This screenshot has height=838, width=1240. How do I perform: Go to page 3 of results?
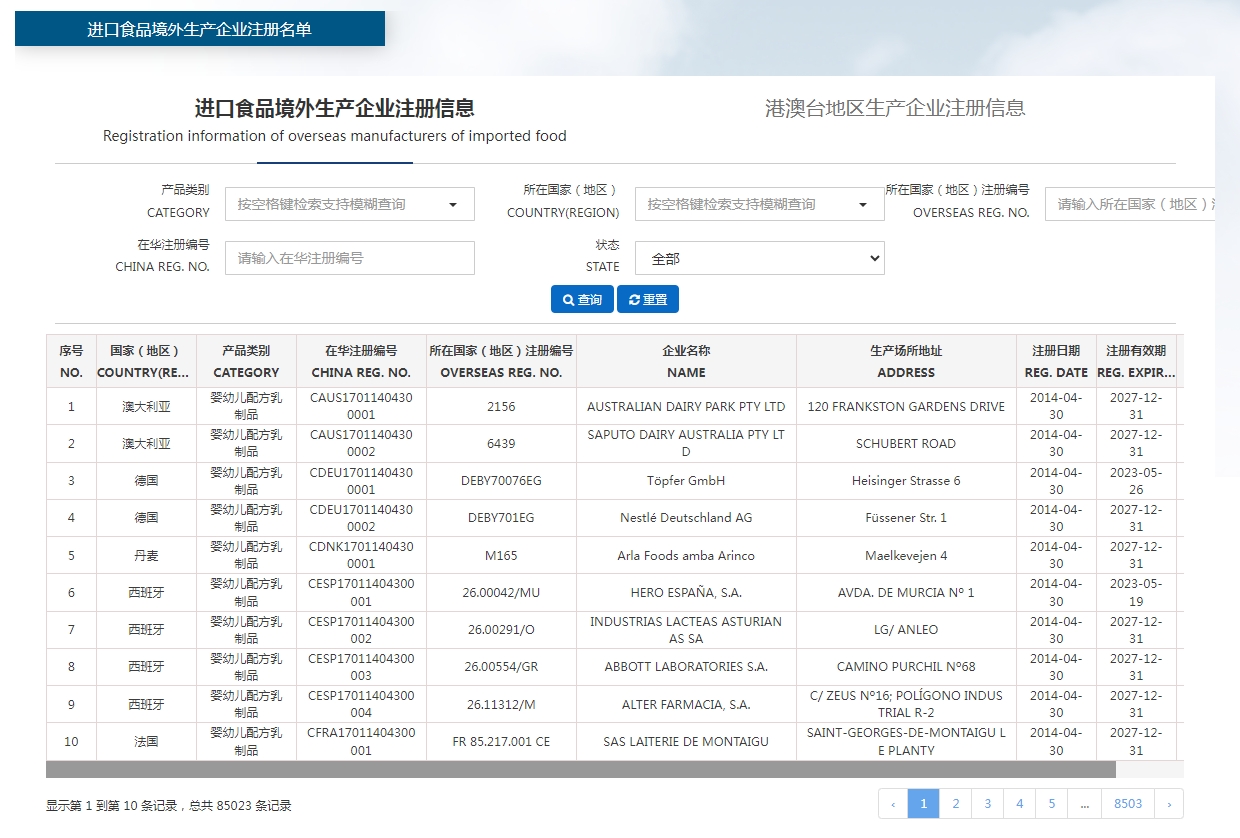click(987, 804)
